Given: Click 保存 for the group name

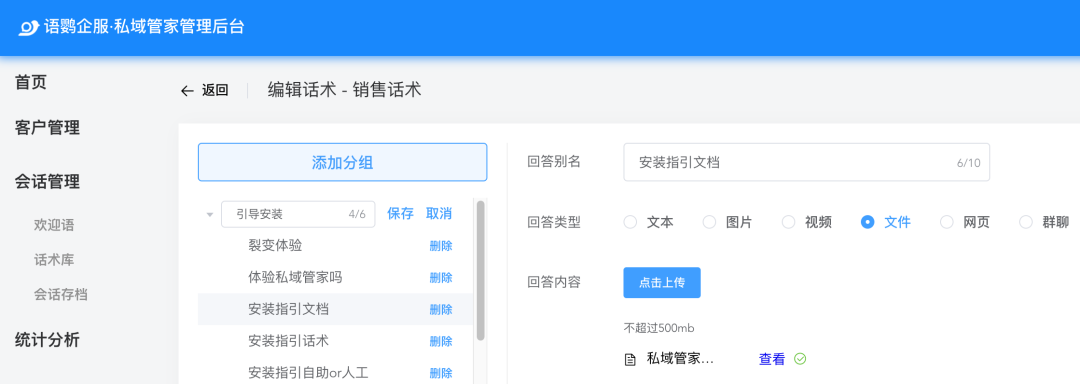Looking at the screenshot, I should click(x=400, y=213).
